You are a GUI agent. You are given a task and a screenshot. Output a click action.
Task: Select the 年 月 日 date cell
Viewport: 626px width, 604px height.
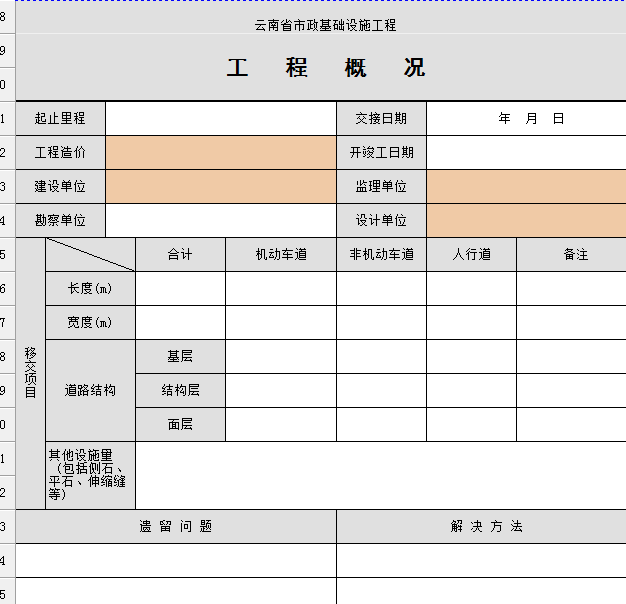(530, 118)
